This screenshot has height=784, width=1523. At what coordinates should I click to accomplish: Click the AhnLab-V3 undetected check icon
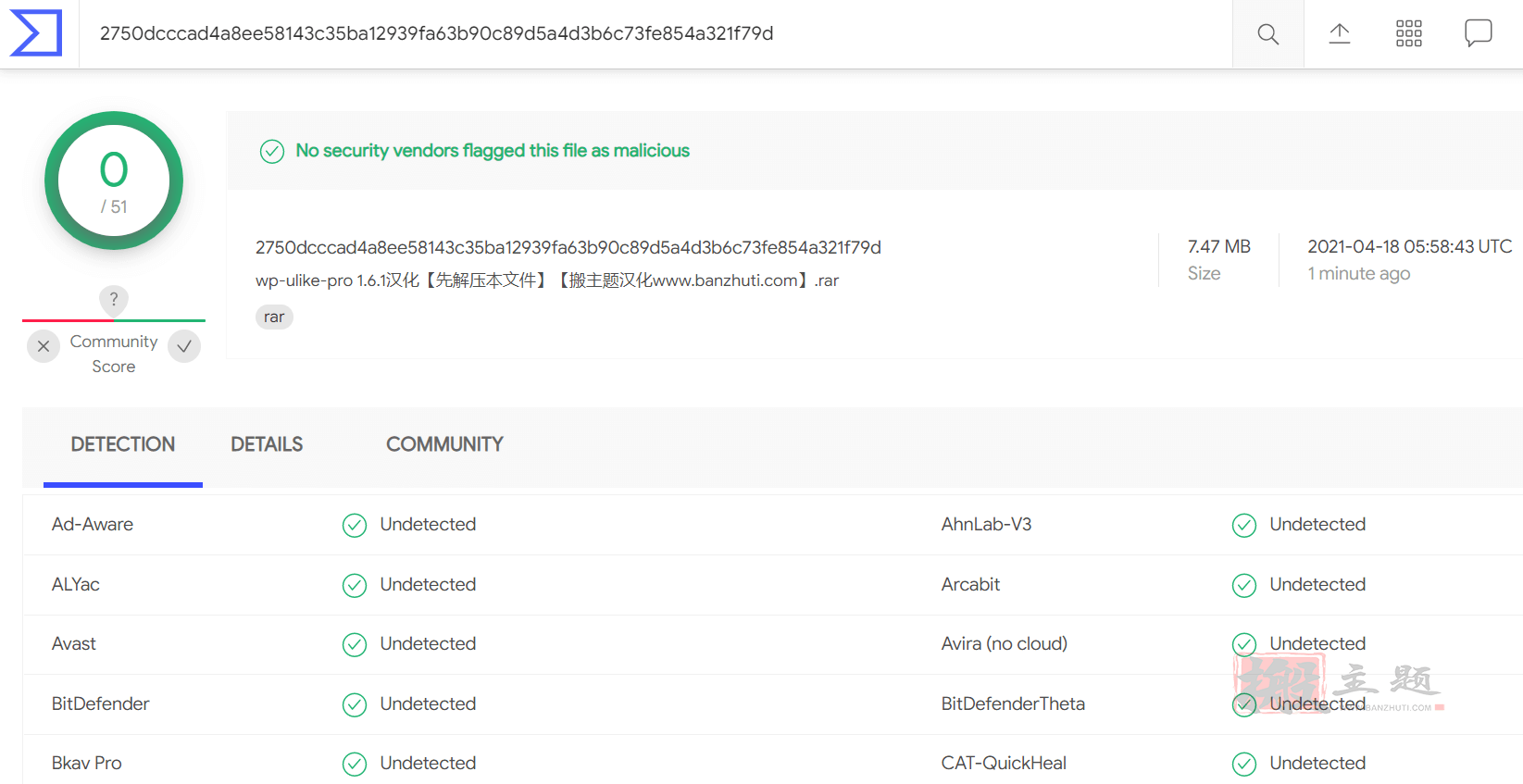pos(1244,526)
